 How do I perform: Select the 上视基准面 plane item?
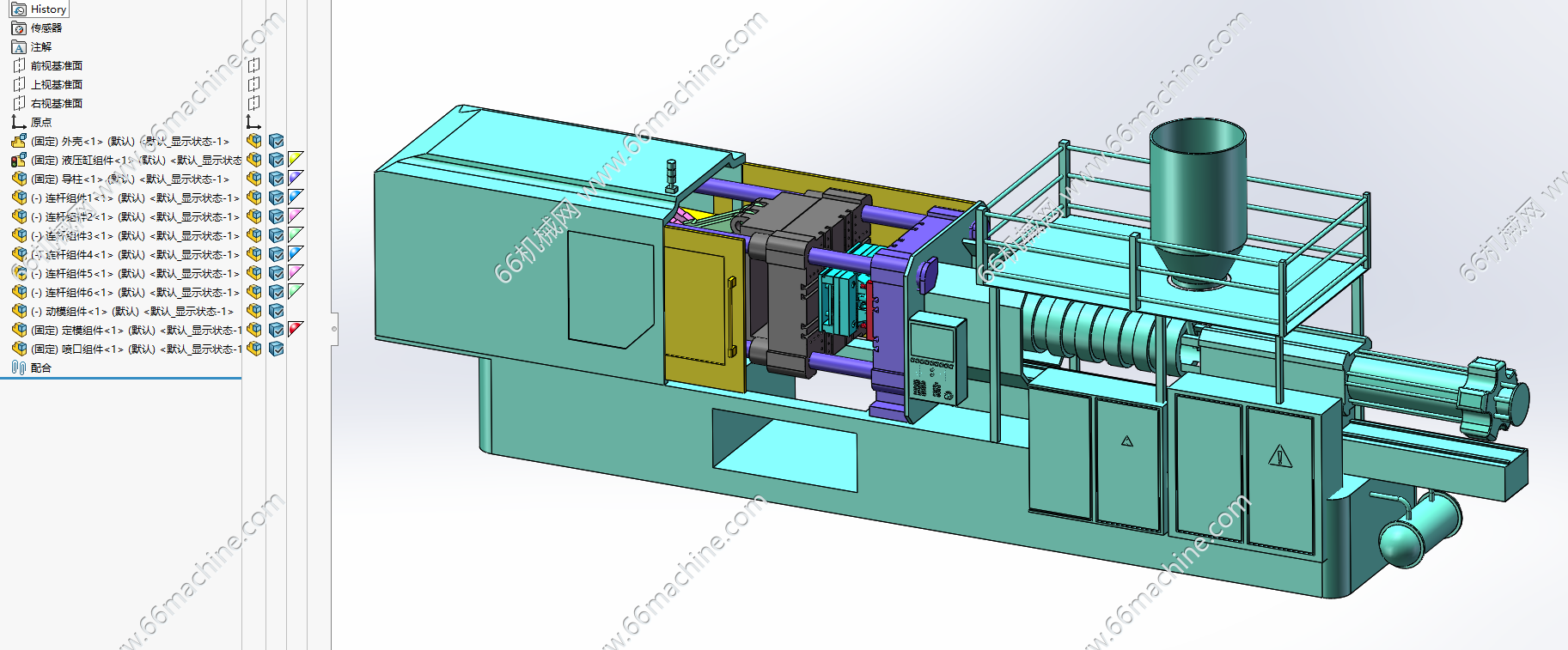57,84
